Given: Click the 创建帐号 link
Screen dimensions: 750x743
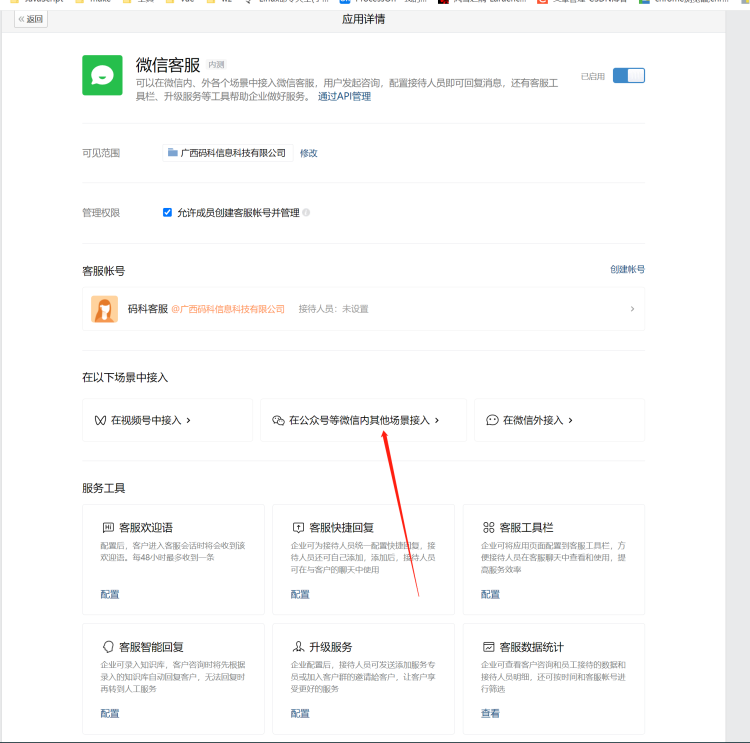Looking at the screenshot, I should pyautogui.click(x=627, y=269).
